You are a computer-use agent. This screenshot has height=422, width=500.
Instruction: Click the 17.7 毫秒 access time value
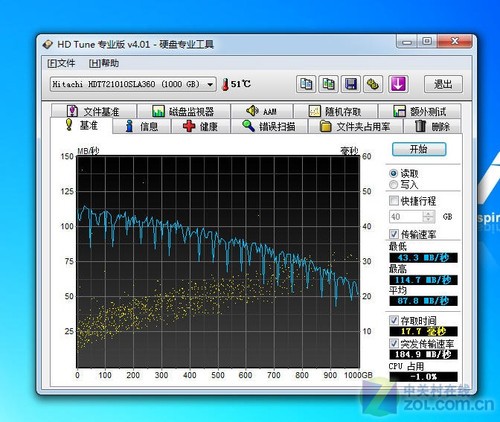(x=423, y=331)
